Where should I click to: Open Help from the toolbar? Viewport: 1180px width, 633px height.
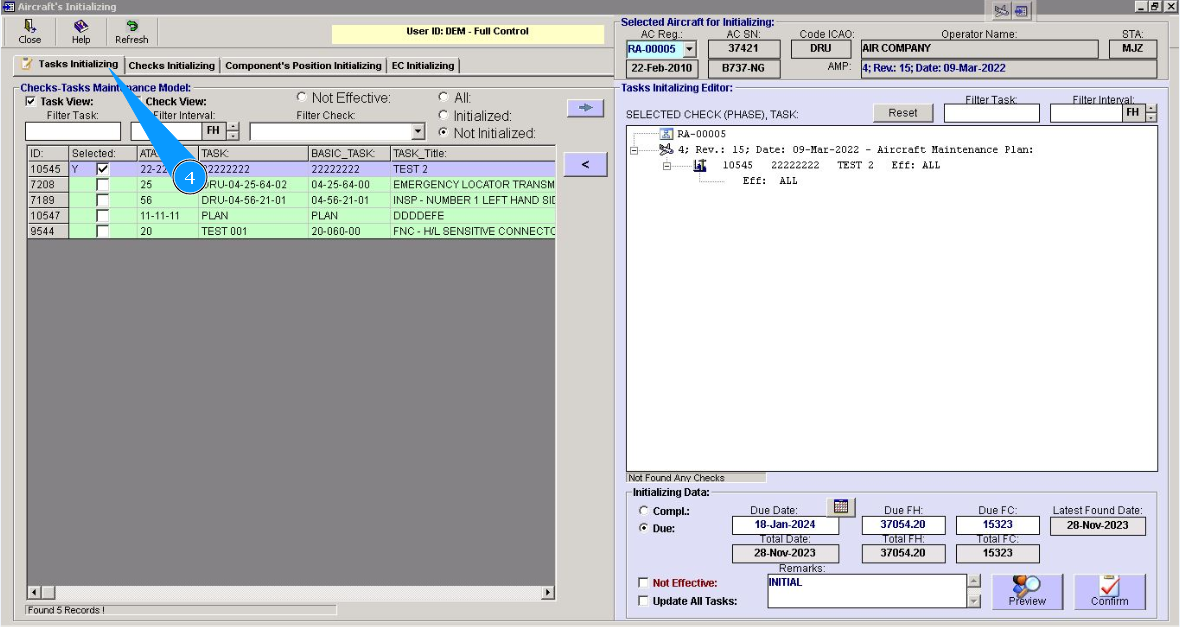[x=81, y=32]
